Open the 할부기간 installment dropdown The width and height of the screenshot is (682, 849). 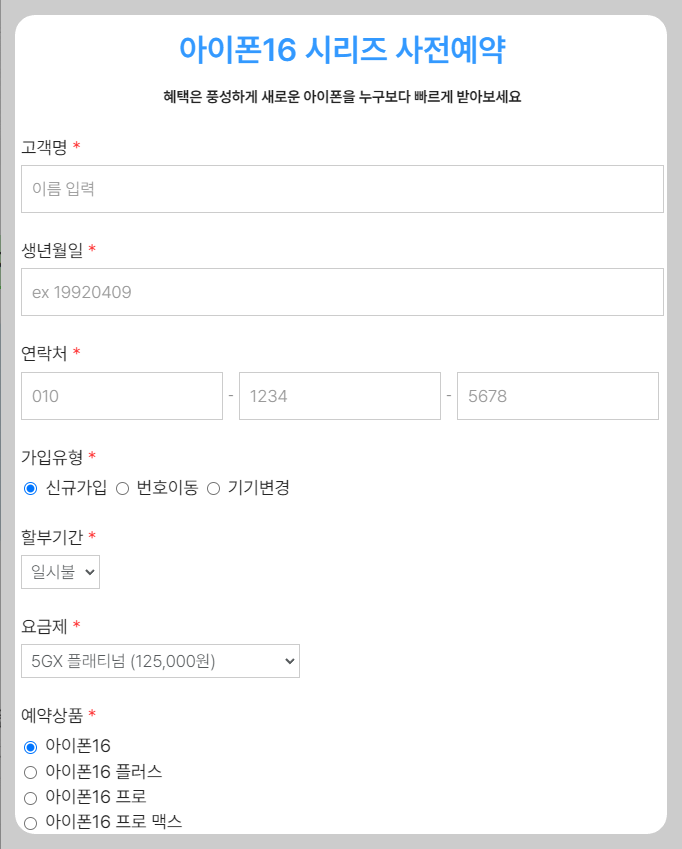point(59,571)
